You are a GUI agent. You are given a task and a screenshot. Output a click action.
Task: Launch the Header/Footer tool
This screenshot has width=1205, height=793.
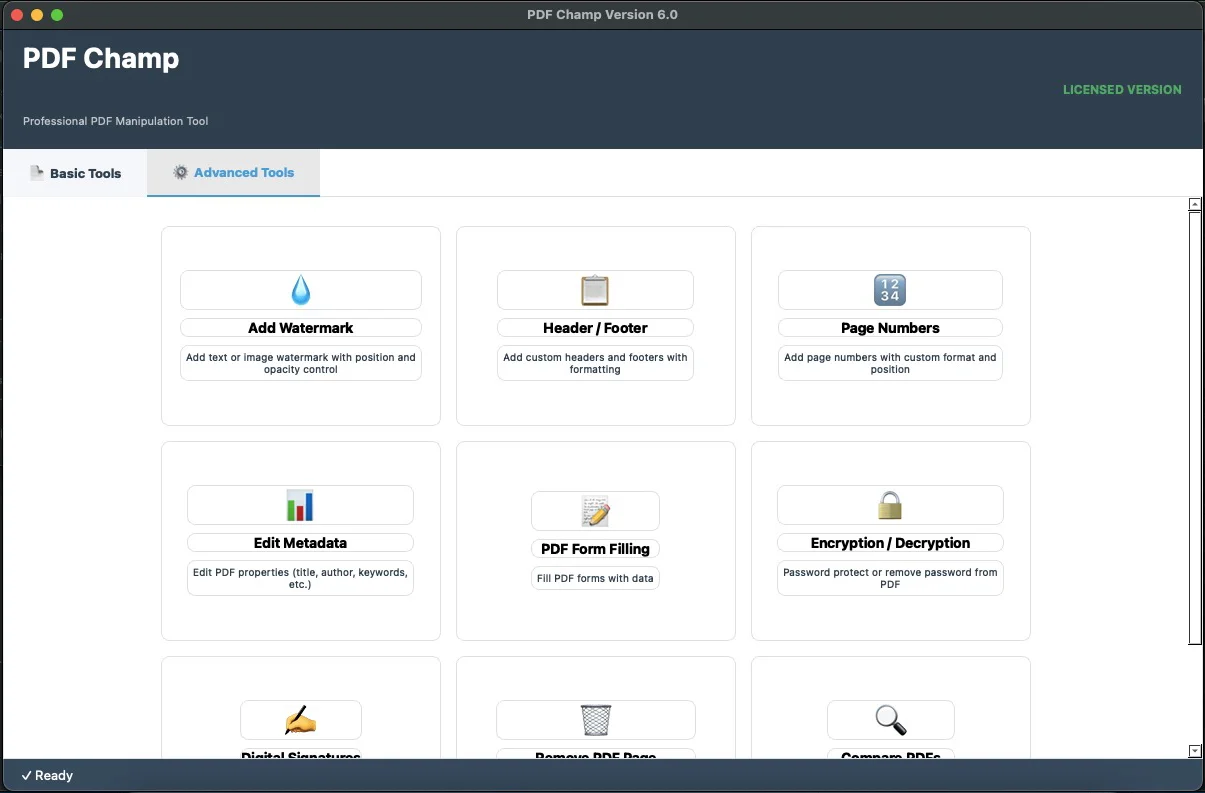coord(595,327)
